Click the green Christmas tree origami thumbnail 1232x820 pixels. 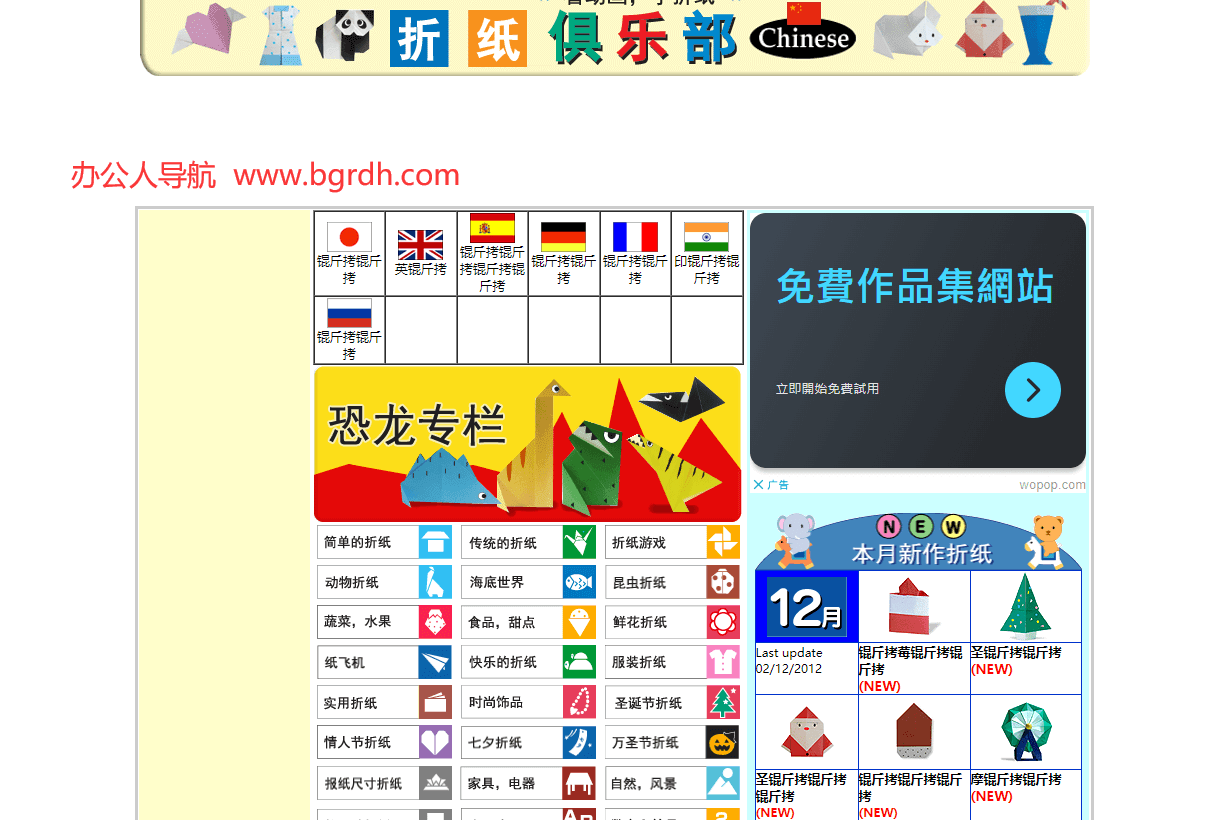[1025, 607]
